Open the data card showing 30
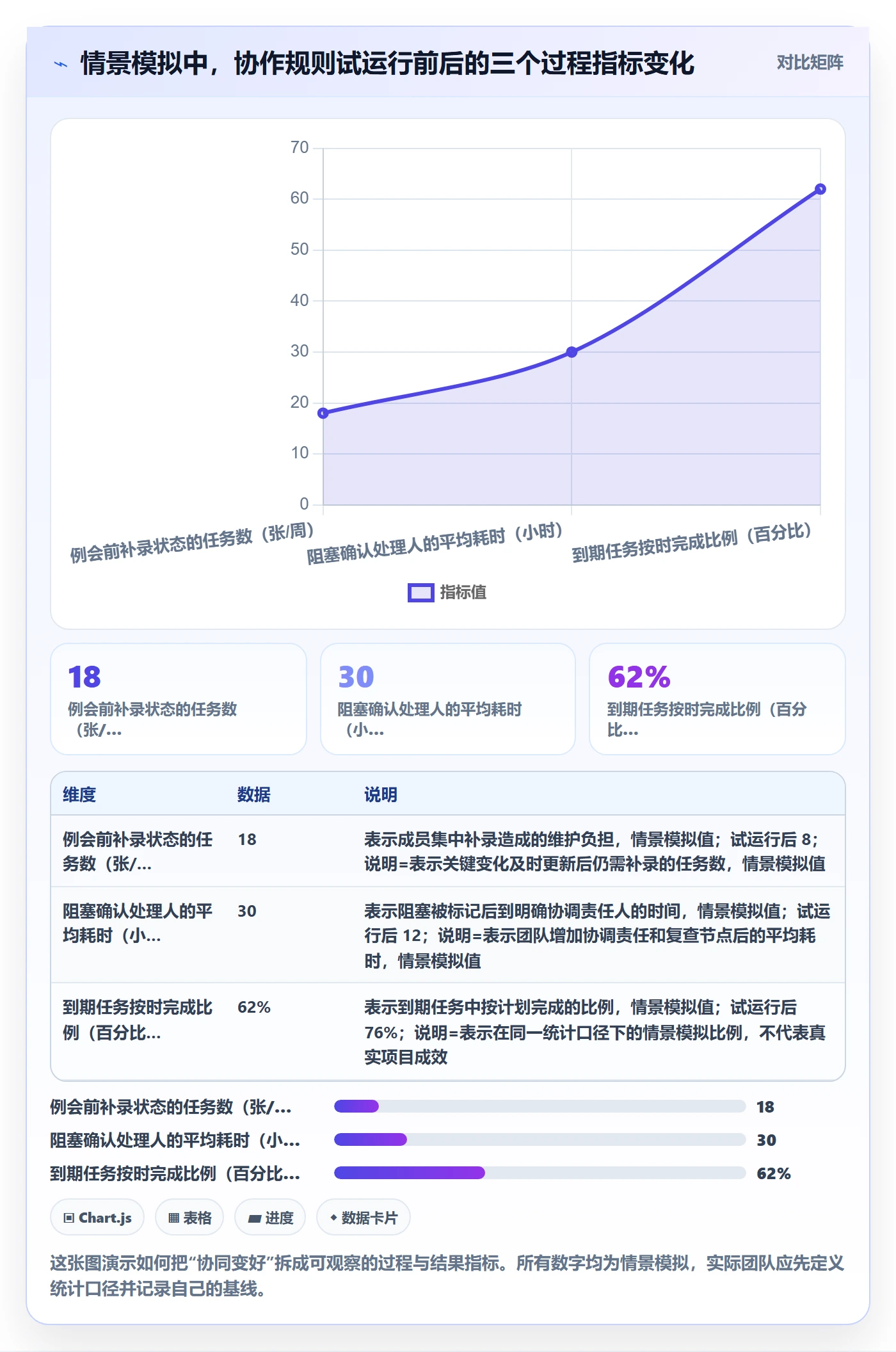 point(448,699)
